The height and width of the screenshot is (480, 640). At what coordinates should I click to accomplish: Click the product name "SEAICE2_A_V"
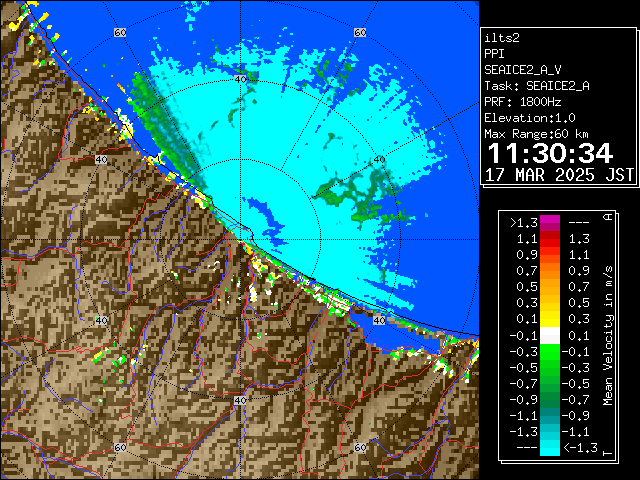(x=523, y=70)
